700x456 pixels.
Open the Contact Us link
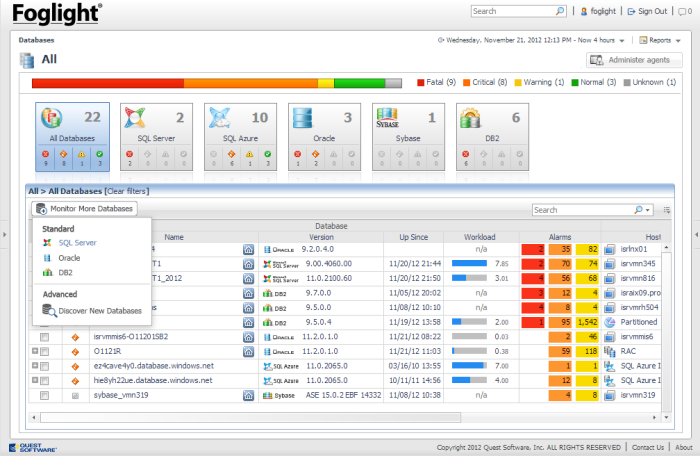648,447
